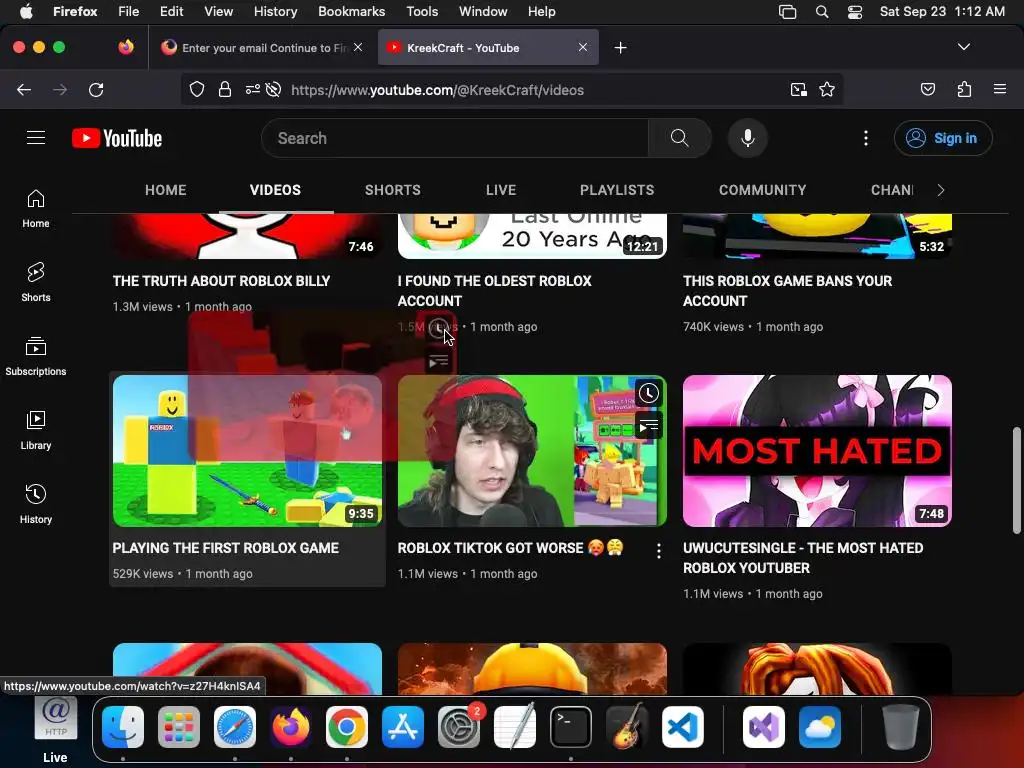Open the Tools menu
1024x768 pixels.
pos(422,12)
